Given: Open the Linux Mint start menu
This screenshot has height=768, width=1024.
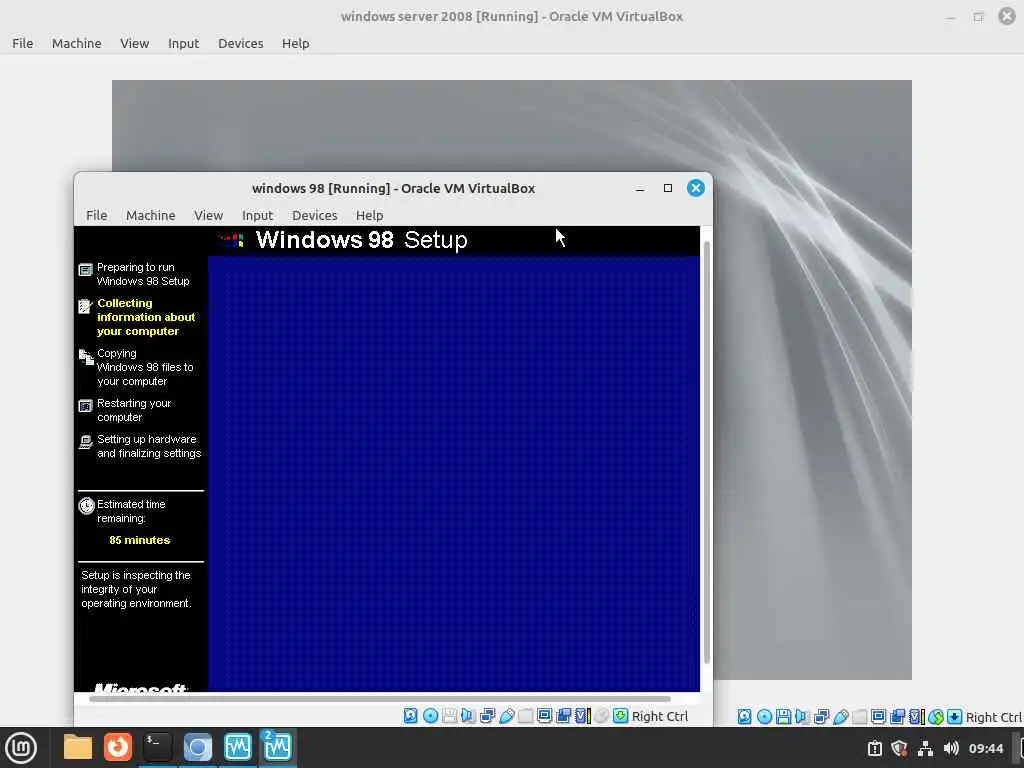Looking at the screenshot, I should point(20,747).
